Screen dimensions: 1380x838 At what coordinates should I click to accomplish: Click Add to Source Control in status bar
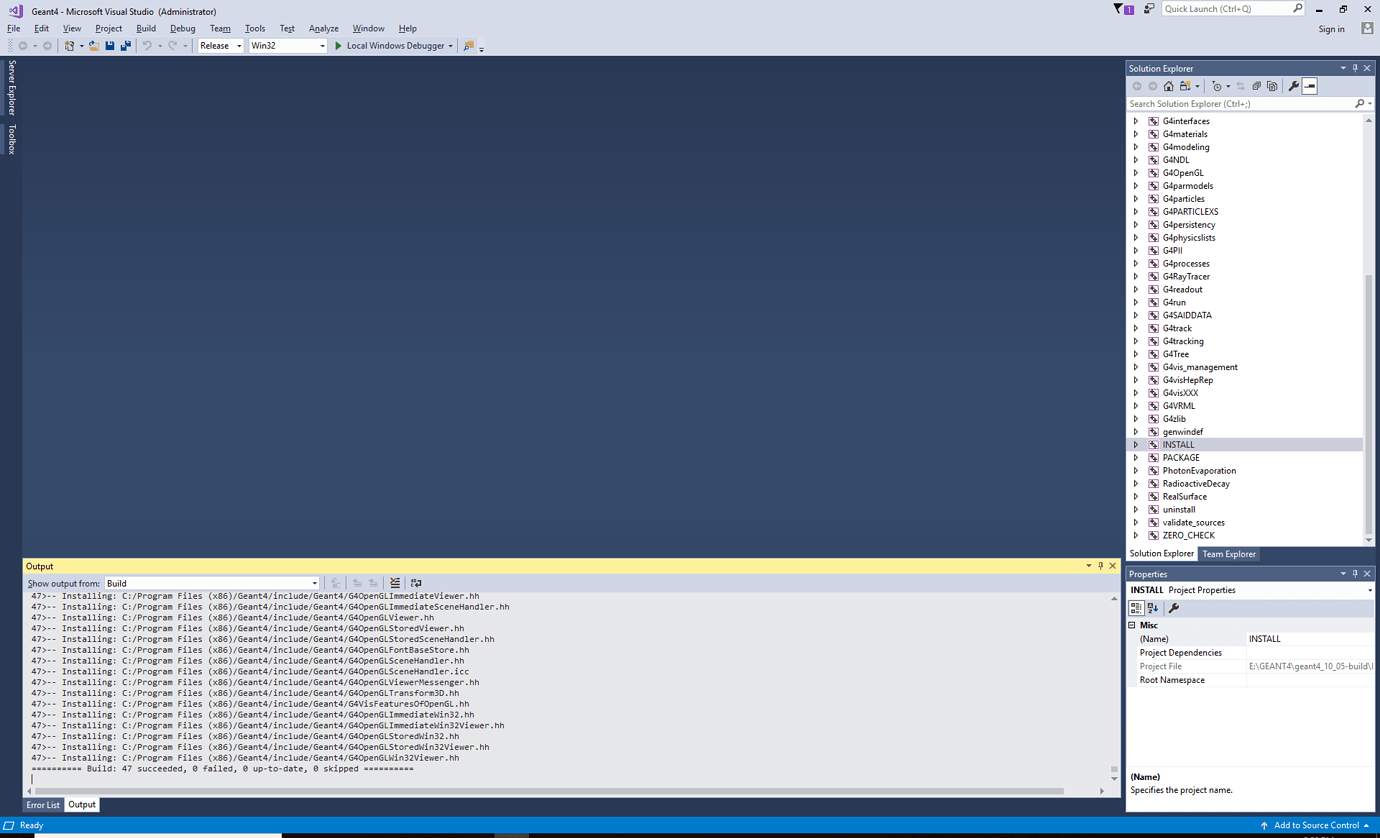click(1314, 826)
